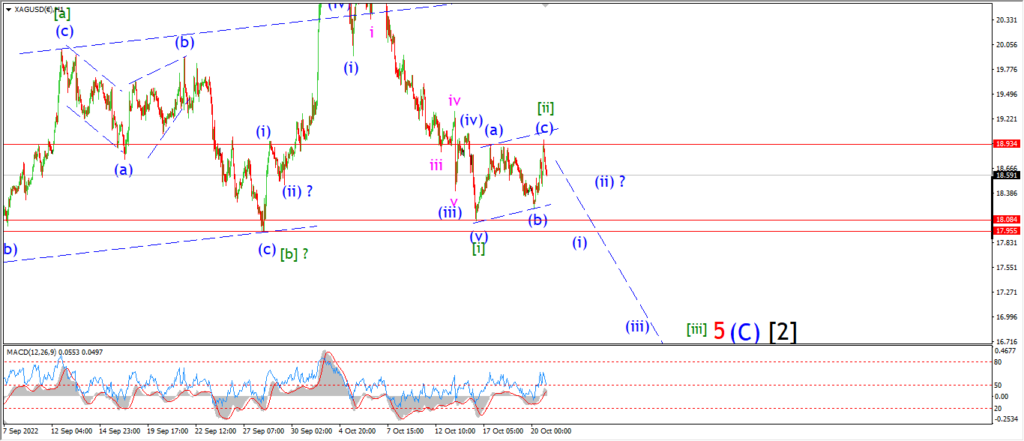Select the red 18.084 price level tag
The image size is (1024, 441).
click(1003, 220)
